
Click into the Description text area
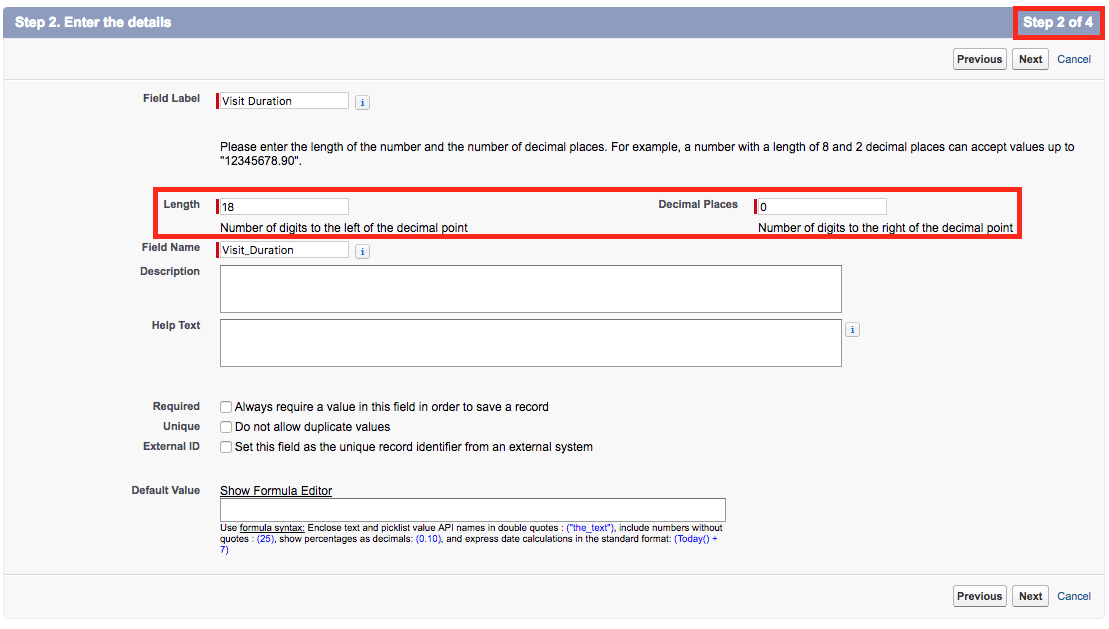530,289
